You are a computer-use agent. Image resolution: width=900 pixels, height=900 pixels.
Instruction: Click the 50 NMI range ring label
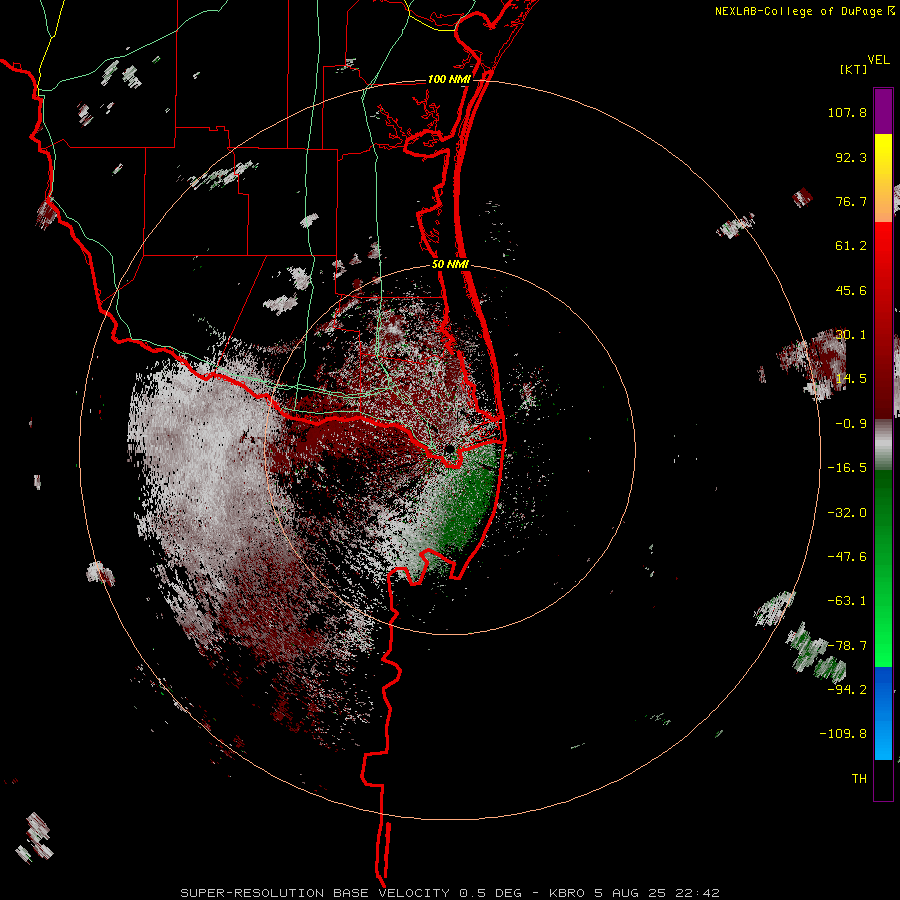[451, 264]
